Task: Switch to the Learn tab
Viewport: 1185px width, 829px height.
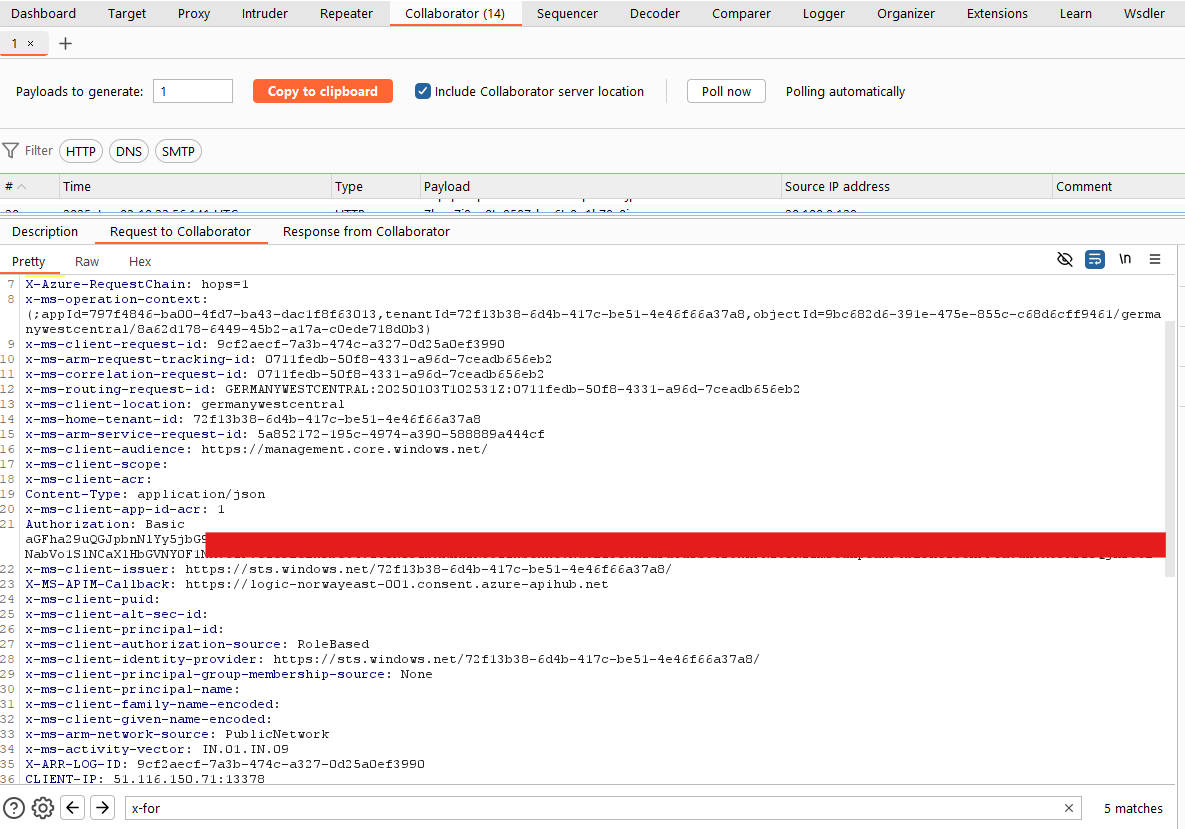Action: coord(1075,14)
